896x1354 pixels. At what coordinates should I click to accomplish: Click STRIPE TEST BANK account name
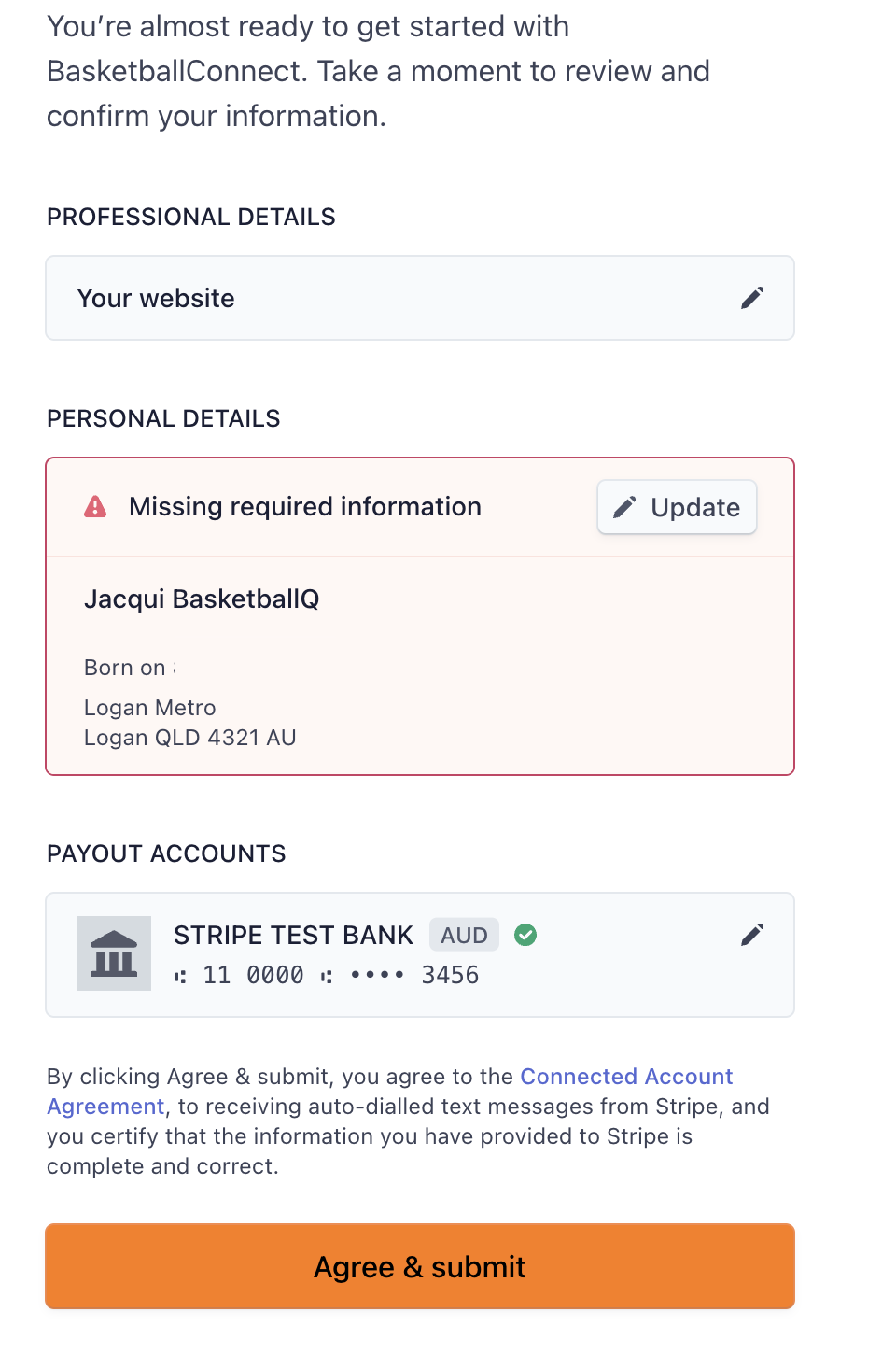tap(293, 935)
